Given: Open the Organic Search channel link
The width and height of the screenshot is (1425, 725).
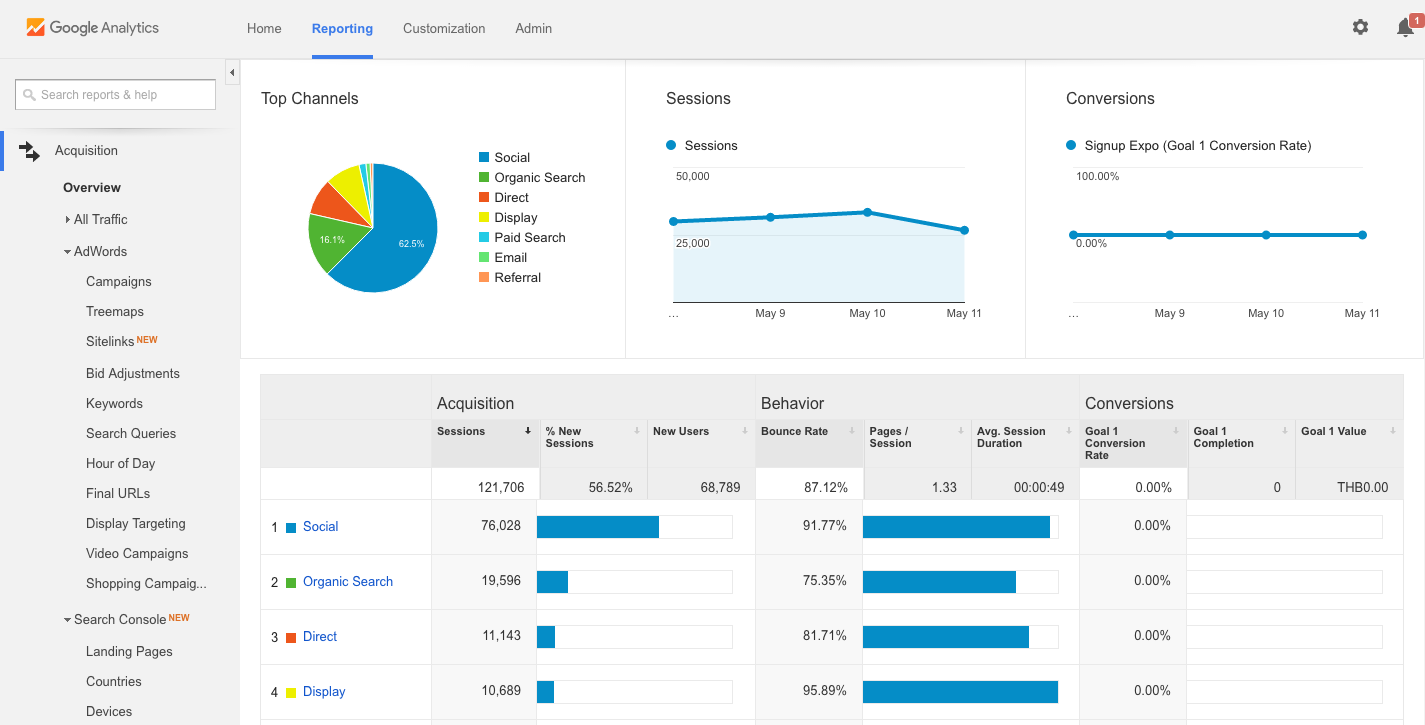Looking at the screenshot, I should pos(347,581).
